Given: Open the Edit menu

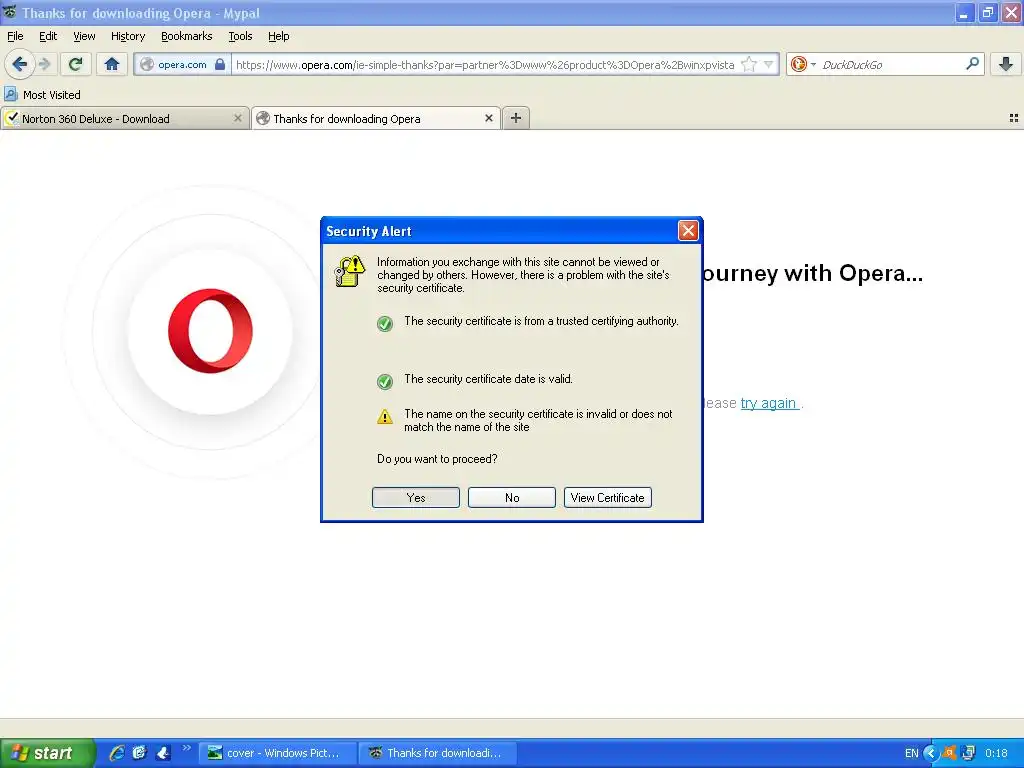Looking at the screenshot, I should (x=48, y=36).
